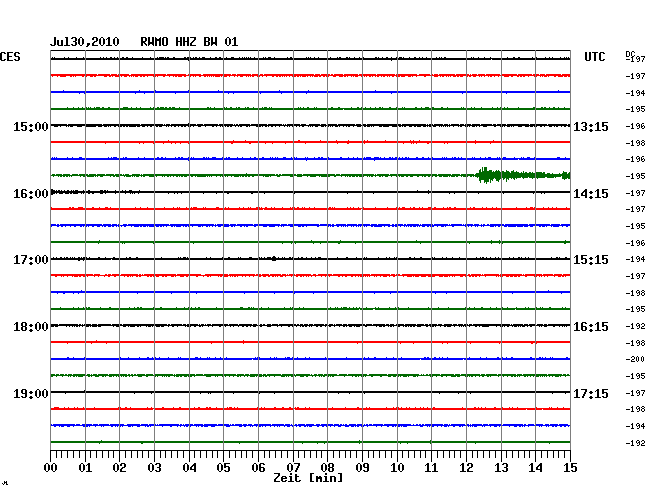Click the date label Jul30,2010
Image resolution: width=650 pixels, height=494 pixels.
(x=85, y=42)
